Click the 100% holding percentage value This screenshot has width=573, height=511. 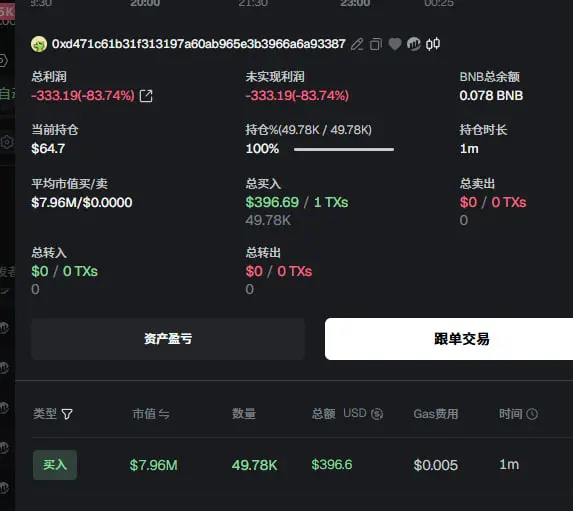point(262,149)
